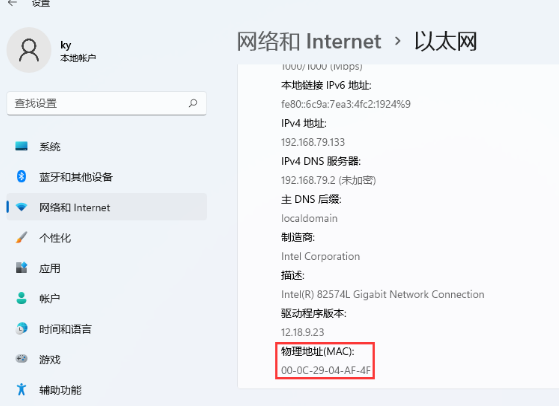The width and height of the screenshot is (559, 406).
Task: Click the breadcrumb chevron separator
Action: [398, 41]
